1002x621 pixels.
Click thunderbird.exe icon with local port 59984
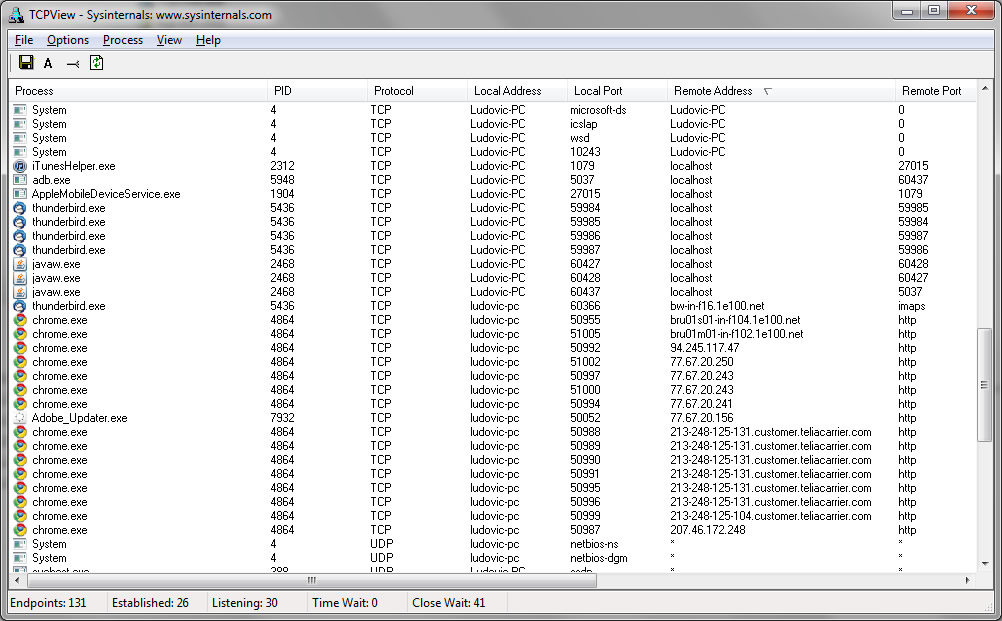(20, 208)
